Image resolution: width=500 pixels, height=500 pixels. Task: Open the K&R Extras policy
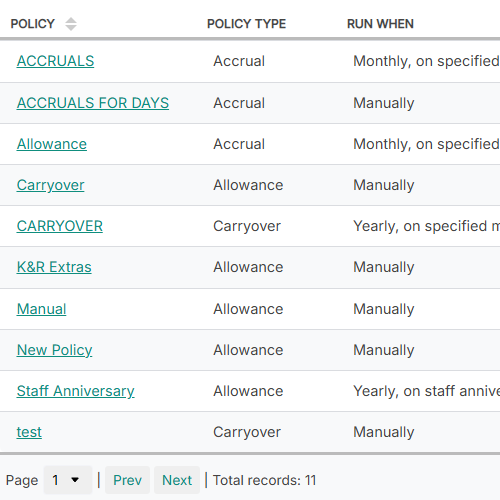click(x=54, y=267)
